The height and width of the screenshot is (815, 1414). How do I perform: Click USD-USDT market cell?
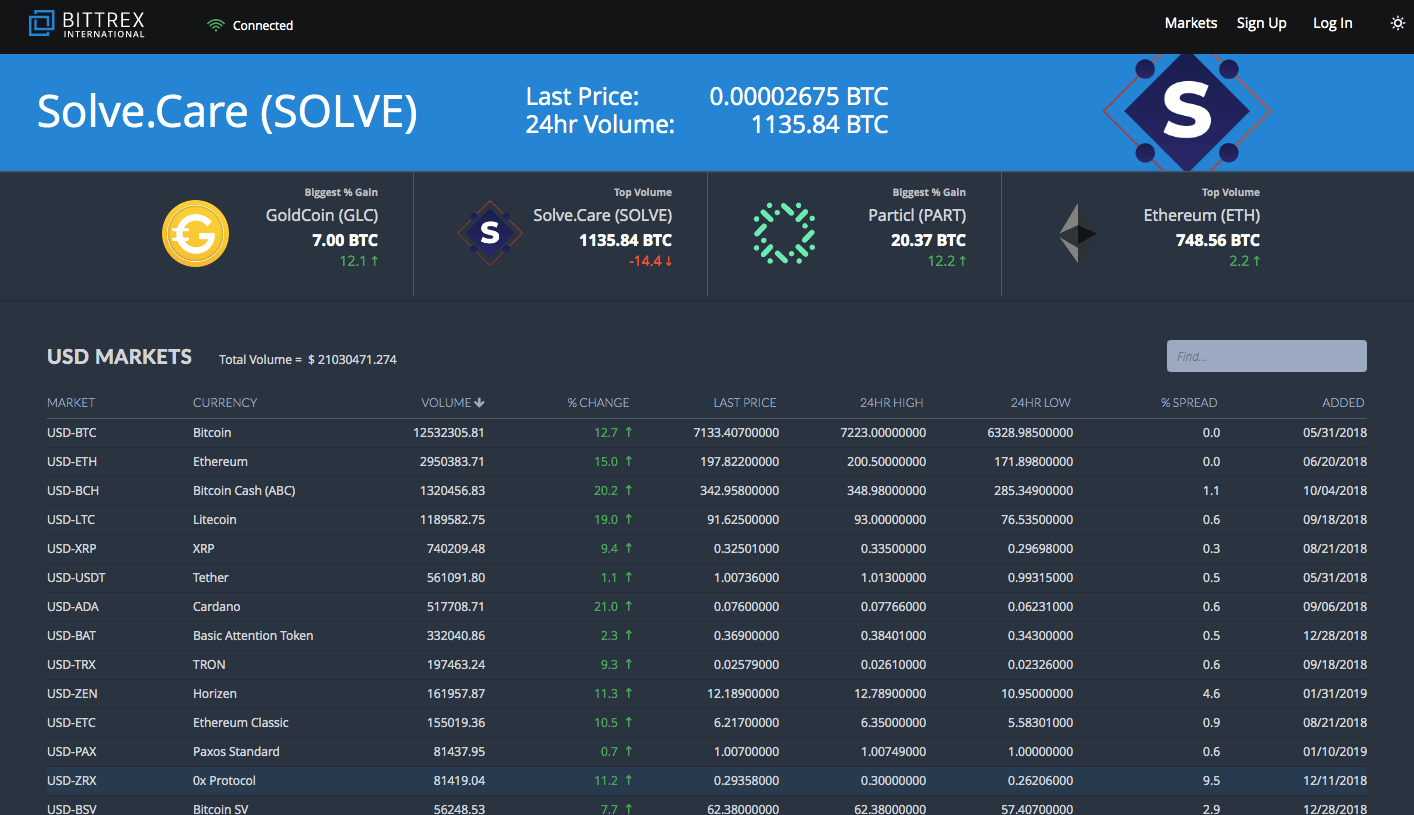pos(76,578)
